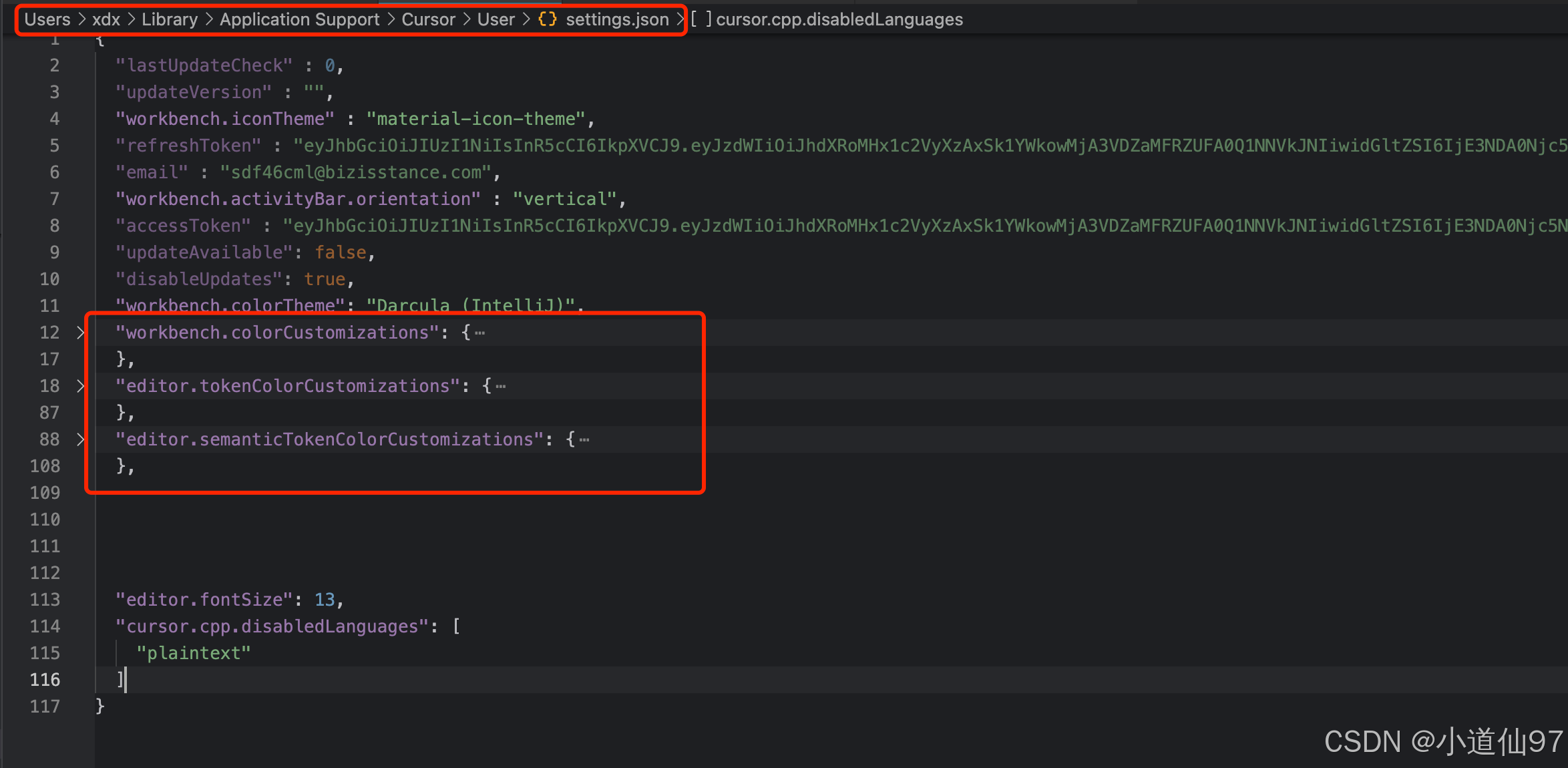This screenshot has height=768, width=1568.
Task: Unfold the editor.tokenColorCustomizations section at line 18
Action: (x=80, y=386)
